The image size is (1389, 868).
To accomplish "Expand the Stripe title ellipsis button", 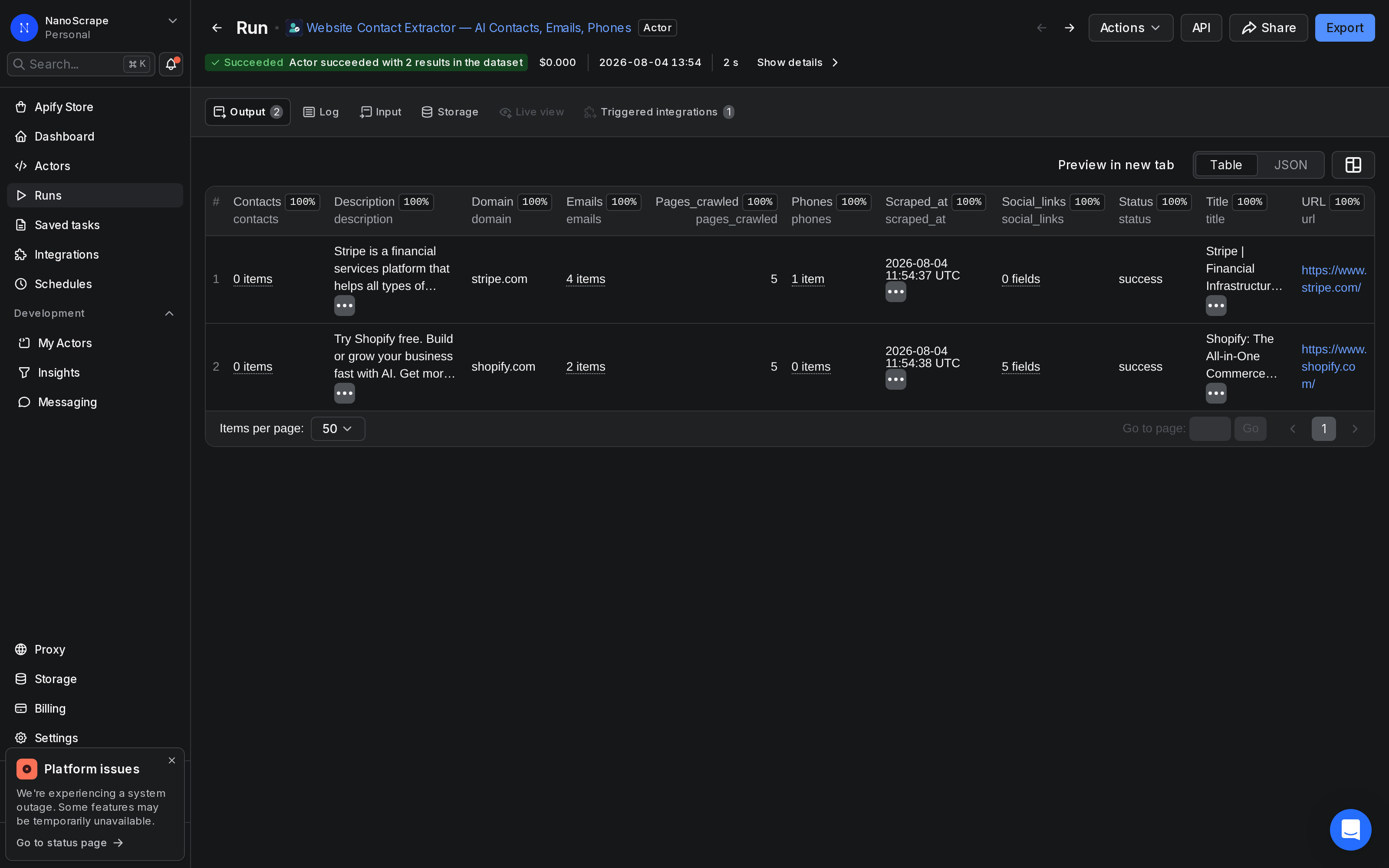I will click(x=1216, y=306).
